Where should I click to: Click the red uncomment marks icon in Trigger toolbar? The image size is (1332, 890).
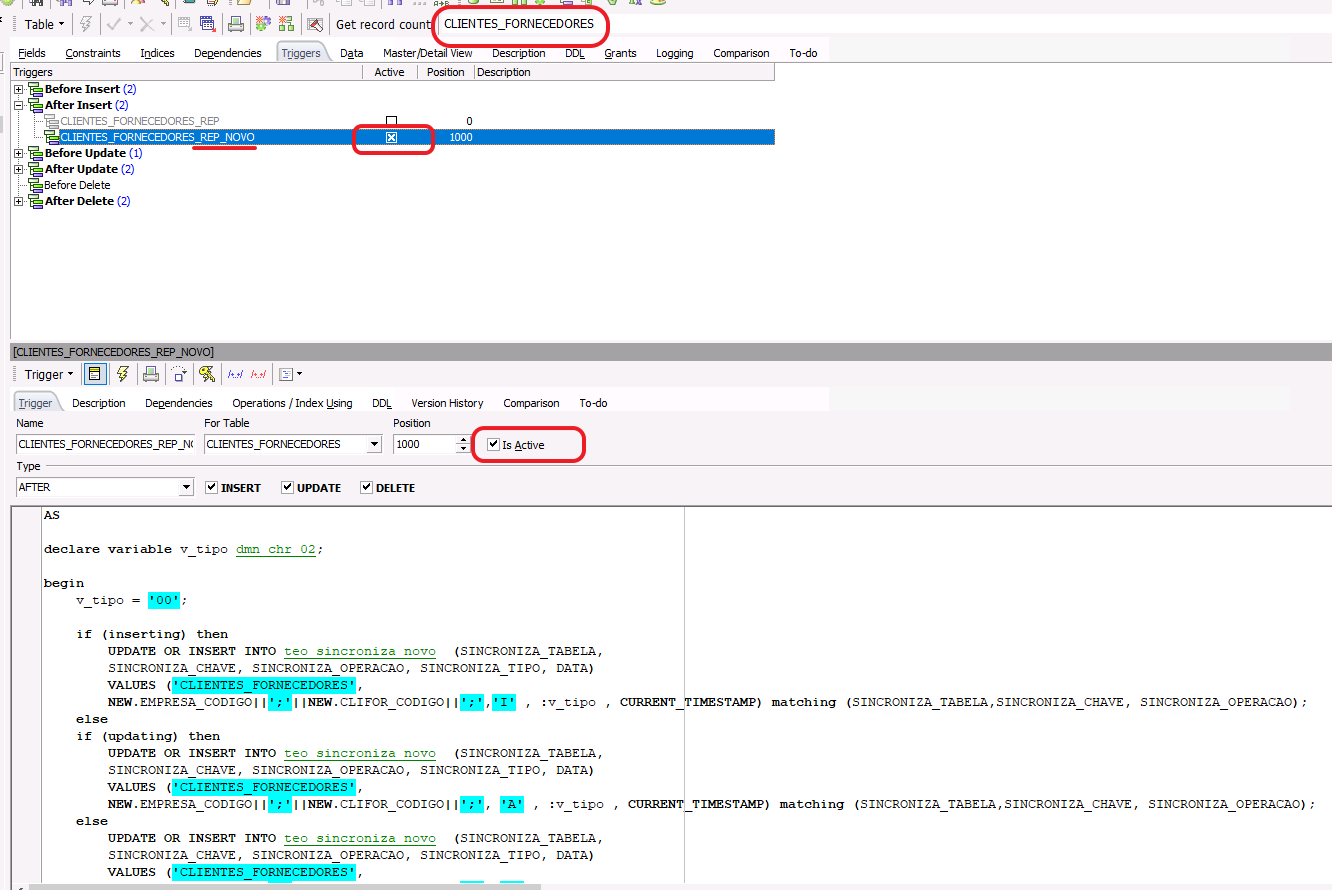[259, 374]
